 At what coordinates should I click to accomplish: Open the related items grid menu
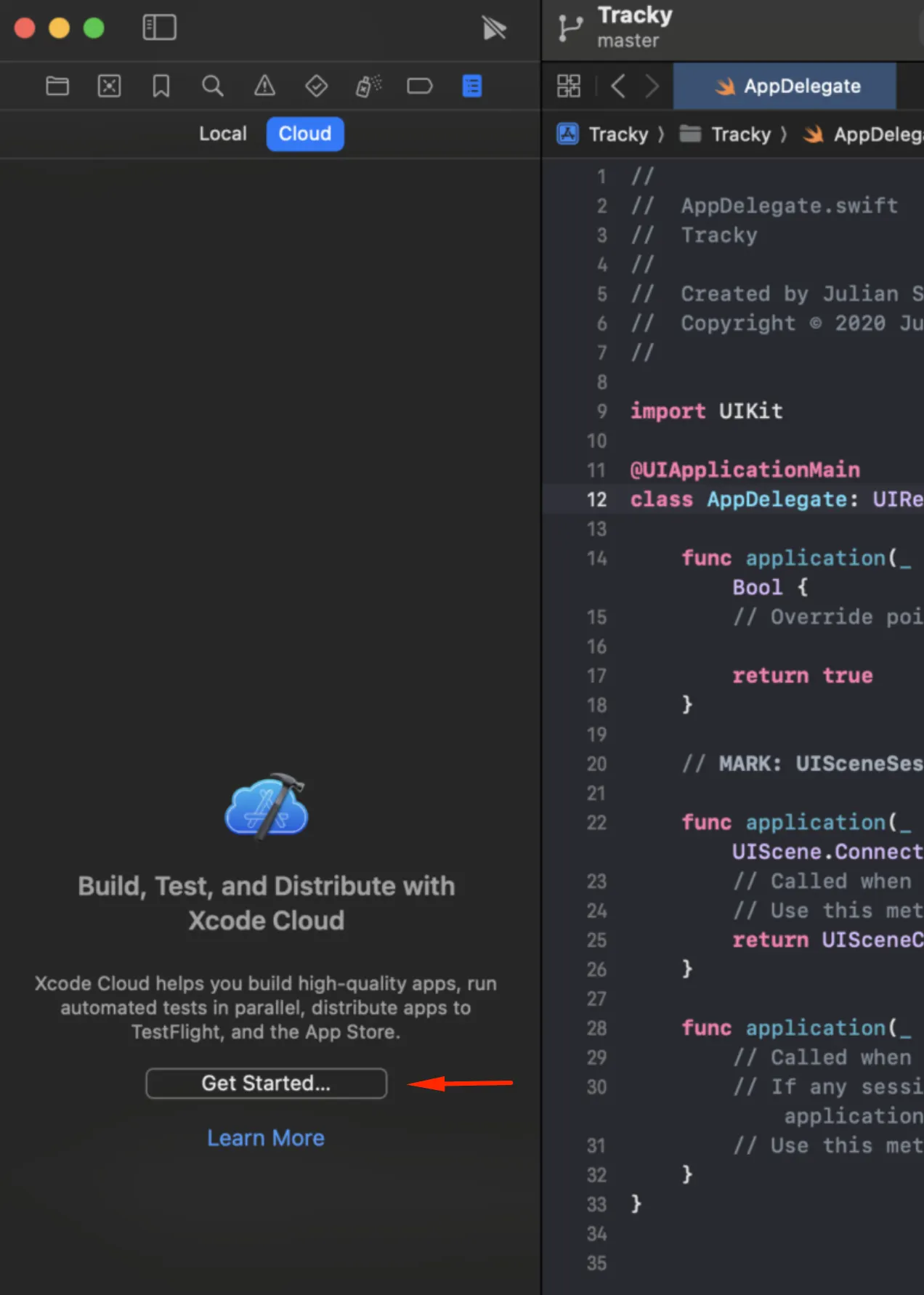click(x=569, y=86)
